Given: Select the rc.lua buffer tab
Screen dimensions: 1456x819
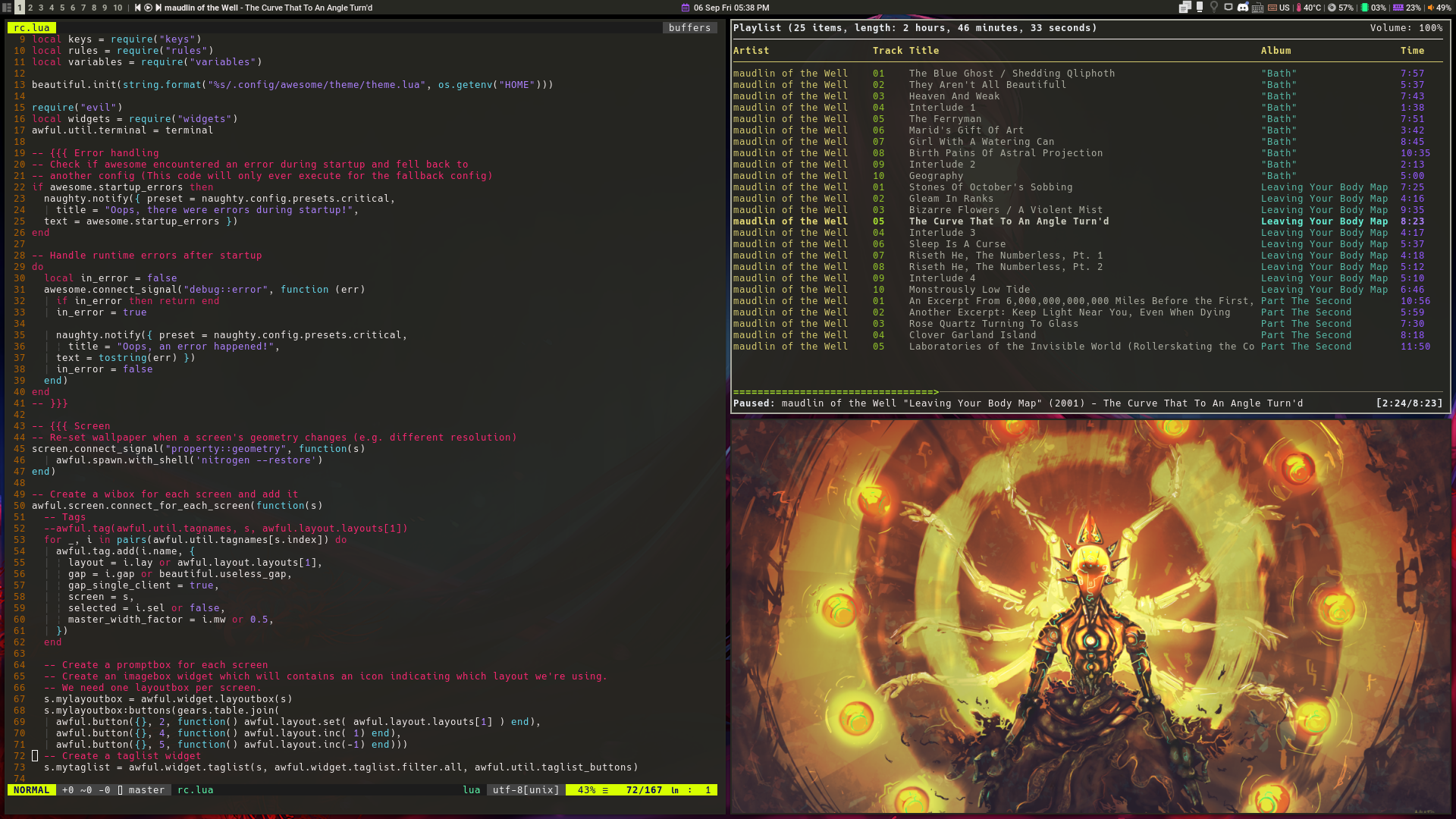Looking at the screenshot, I should [32, 28].
